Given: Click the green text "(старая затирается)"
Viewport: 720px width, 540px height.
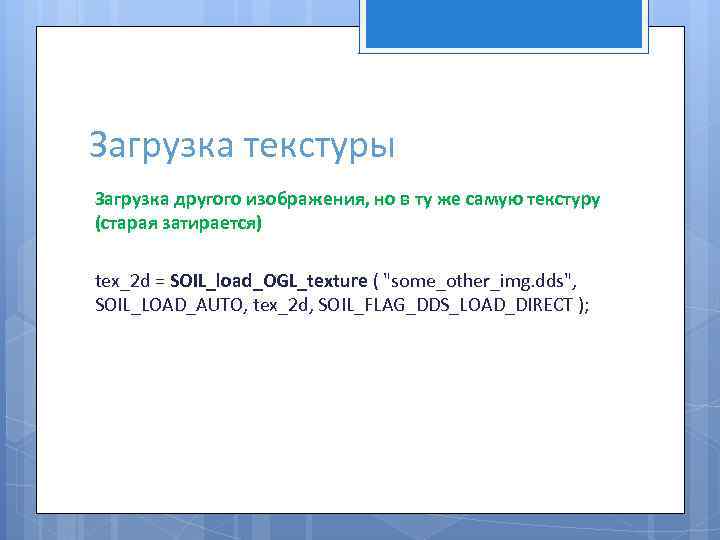Looking at the screenshot, I should tap(178, 224).
